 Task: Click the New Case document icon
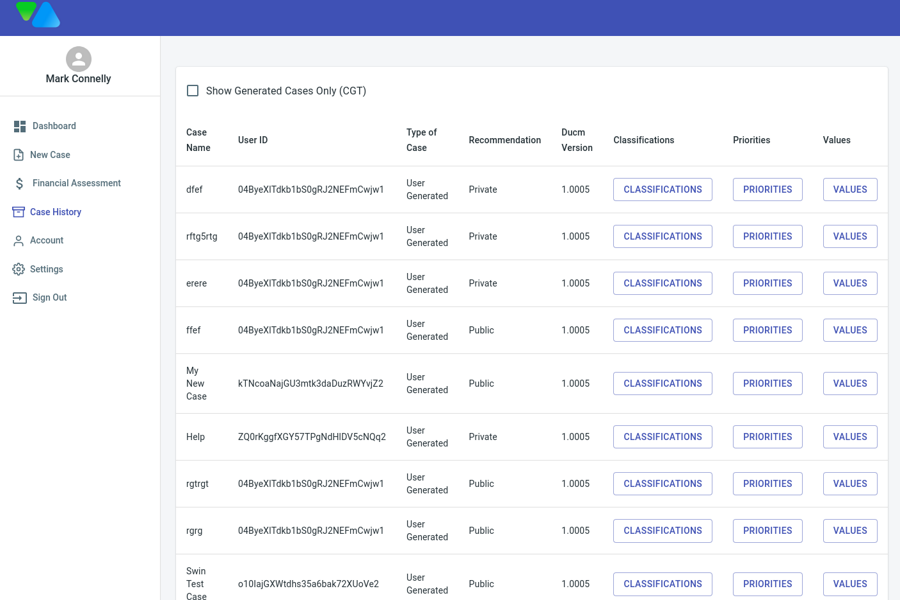click(19, 155)
